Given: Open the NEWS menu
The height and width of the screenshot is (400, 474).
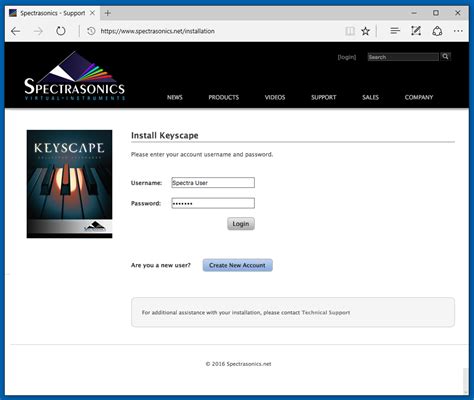Looking at the screenshot, I should (x=175, y=97).
